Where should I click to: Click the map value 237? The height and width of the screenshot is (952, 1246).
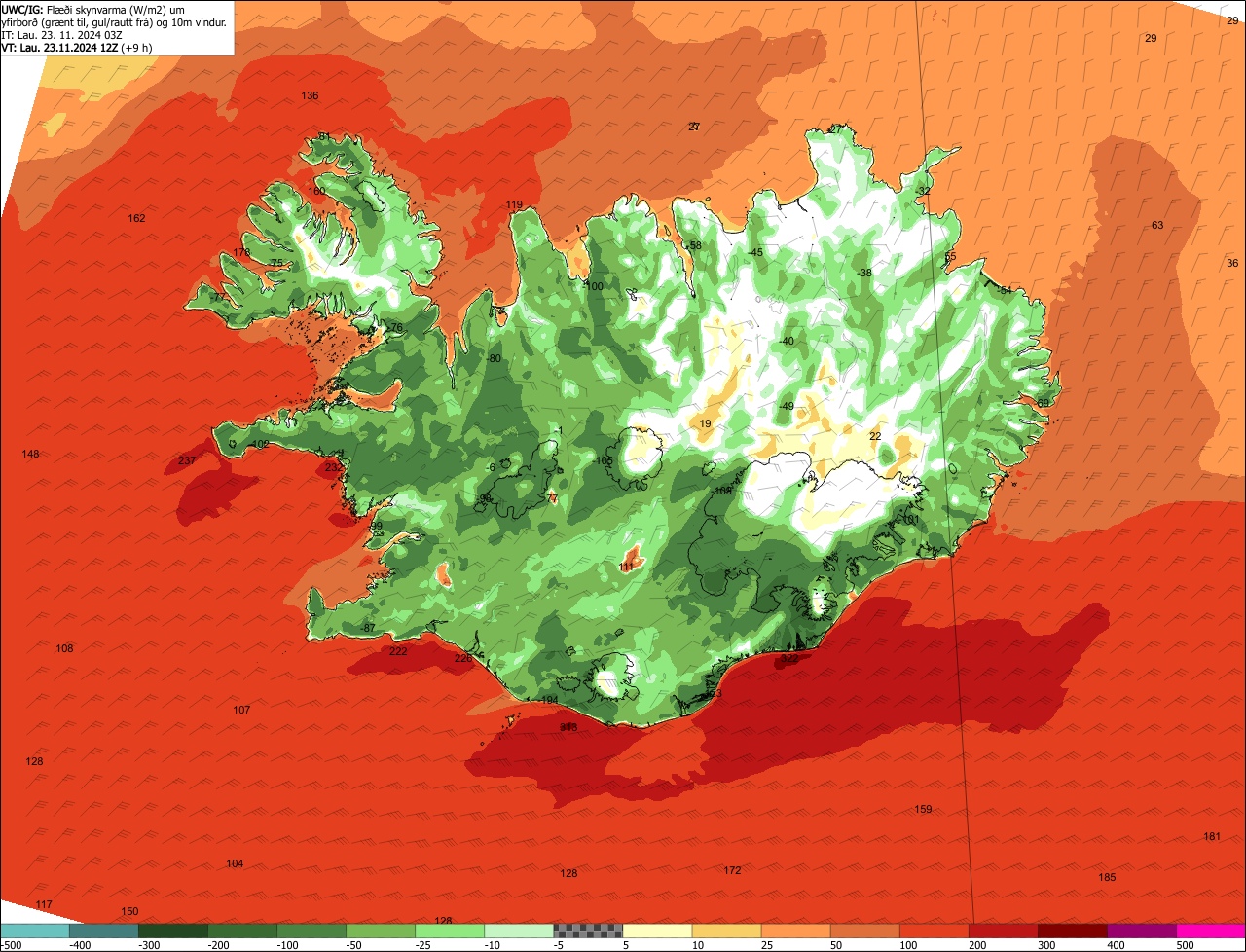click(187, 460)
